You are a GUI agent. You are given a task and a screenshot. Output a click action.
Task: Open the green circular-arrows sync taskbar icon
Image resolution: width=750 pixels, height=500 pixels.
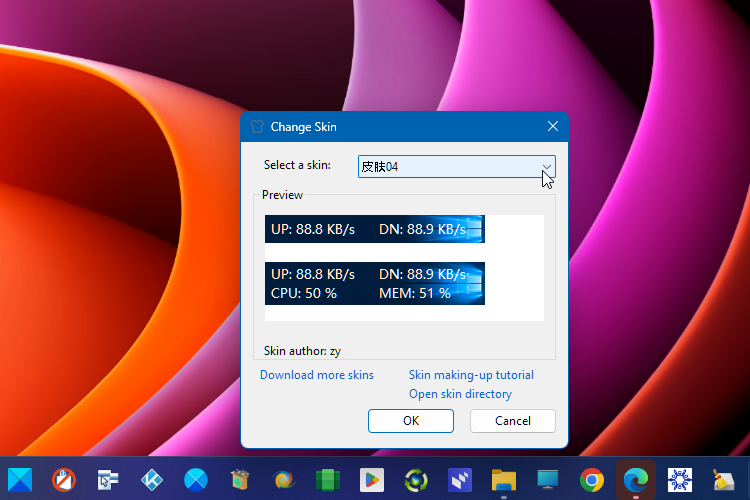pos(416,479)
